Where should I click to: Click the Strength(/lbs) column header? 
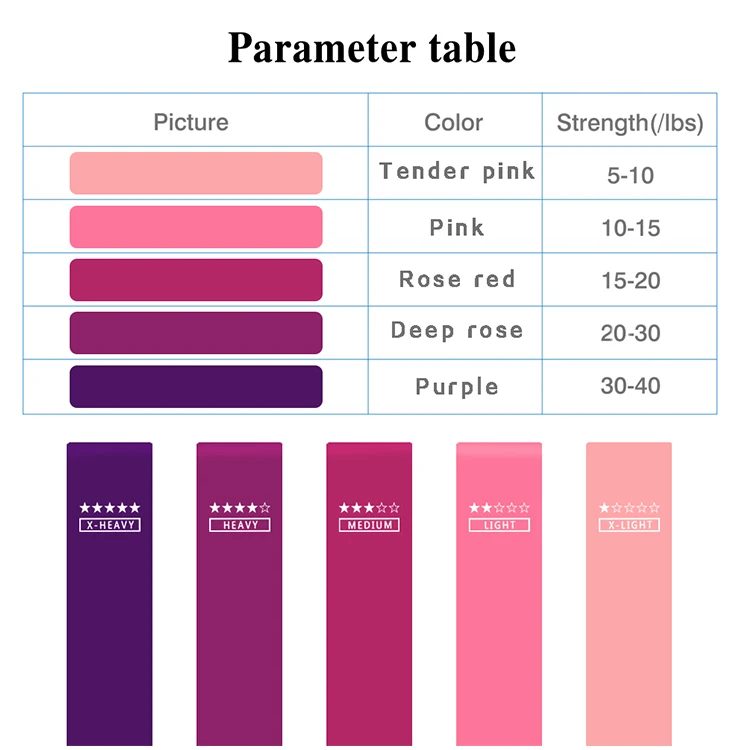pos(630,123)
